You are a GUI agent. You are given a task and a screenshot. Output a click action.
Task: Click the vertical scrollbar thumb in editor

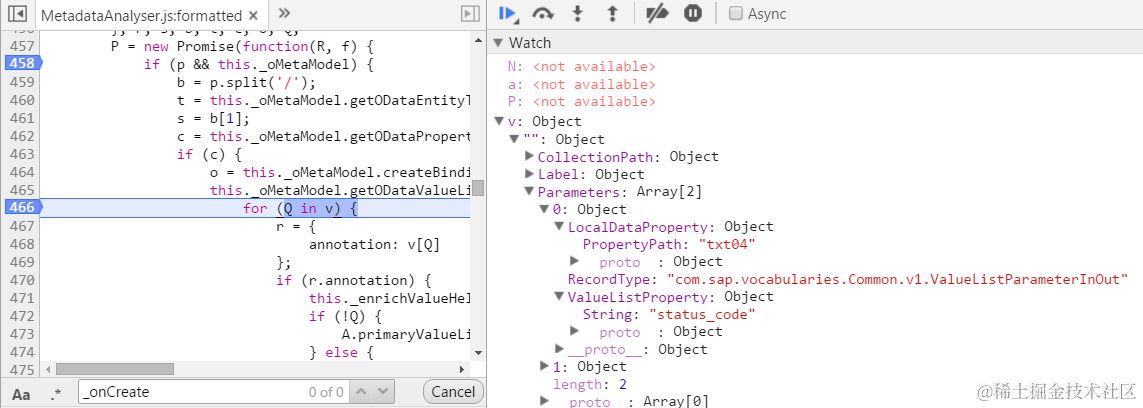478,188
